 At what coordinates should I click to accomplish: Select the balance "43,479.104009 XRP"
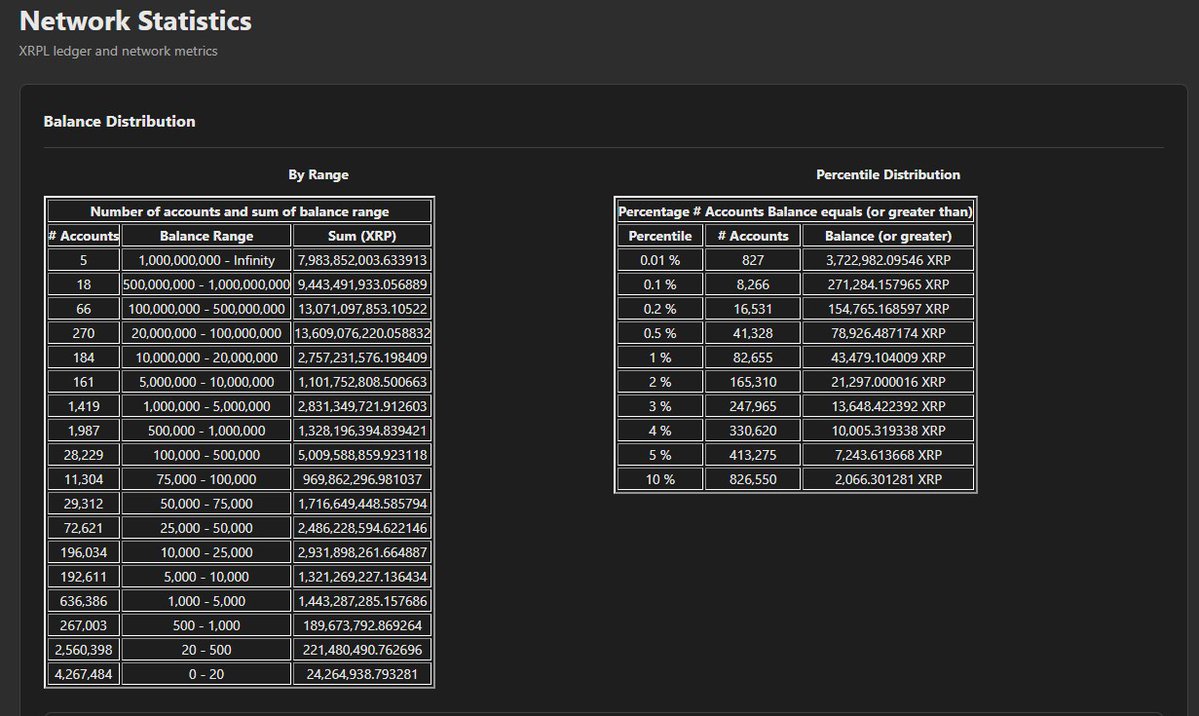(888, 358)
